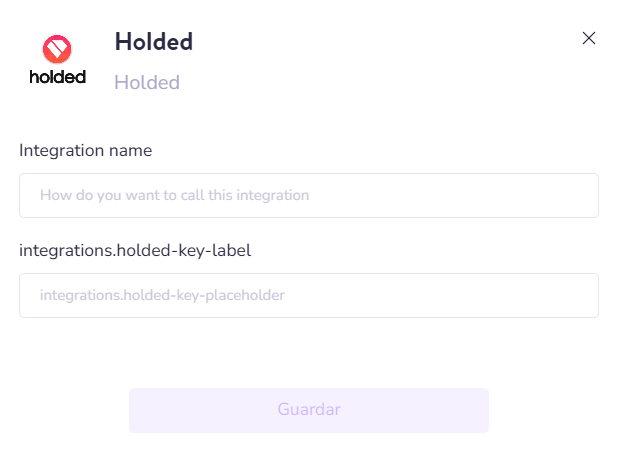Screen dimensions: 623x467
Task: Close the Holded integration dialog
Action: point(589,38)
